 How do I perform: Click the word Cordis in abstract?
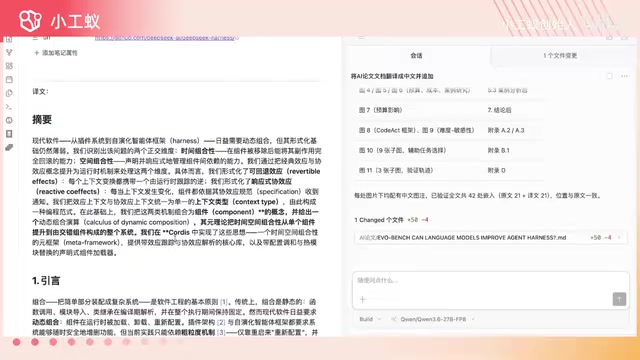tap(179, 232)
